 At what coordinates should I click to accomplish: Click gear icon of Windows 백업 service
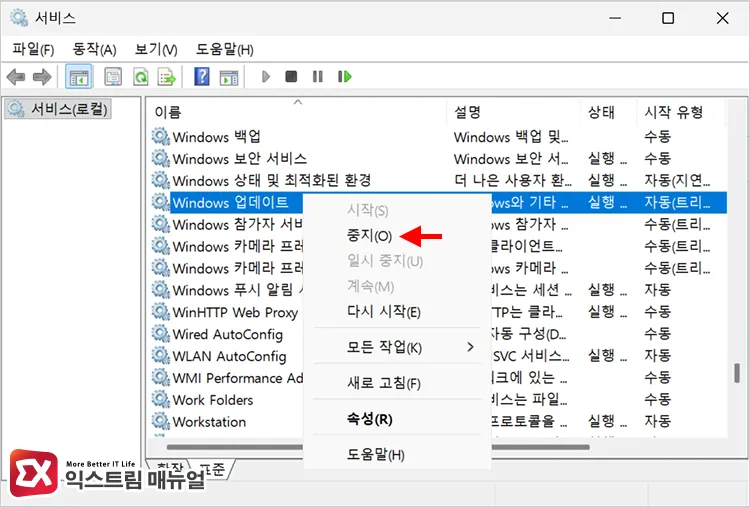(x=161, y=137)
